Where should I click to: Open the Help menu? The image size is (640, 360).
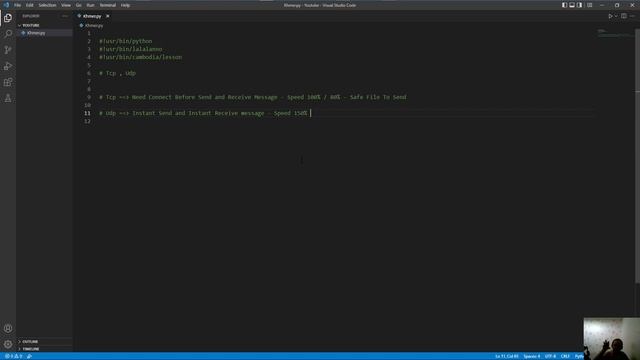[125, 5]
